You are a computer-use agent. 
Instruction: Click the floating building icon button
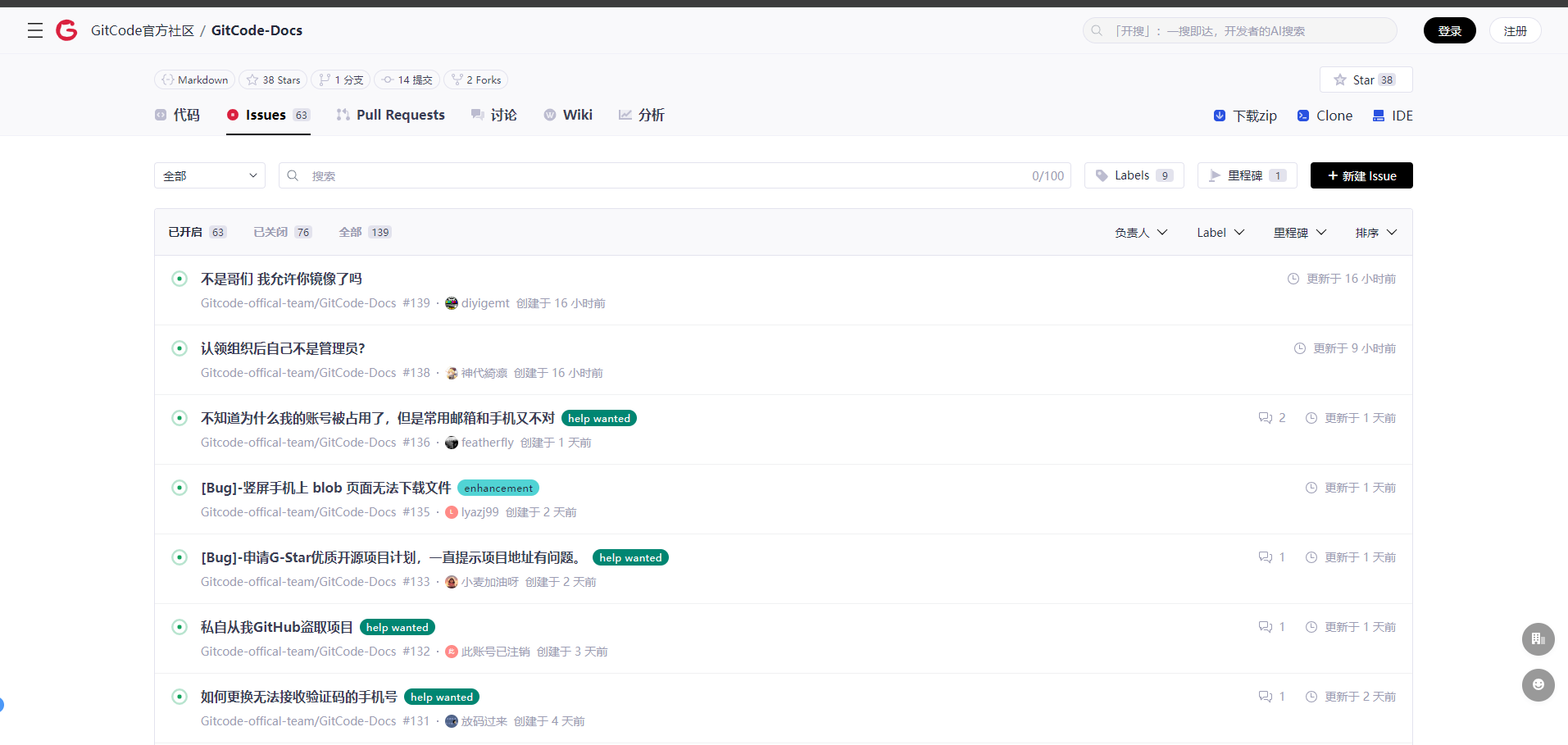click(1538, 639)
